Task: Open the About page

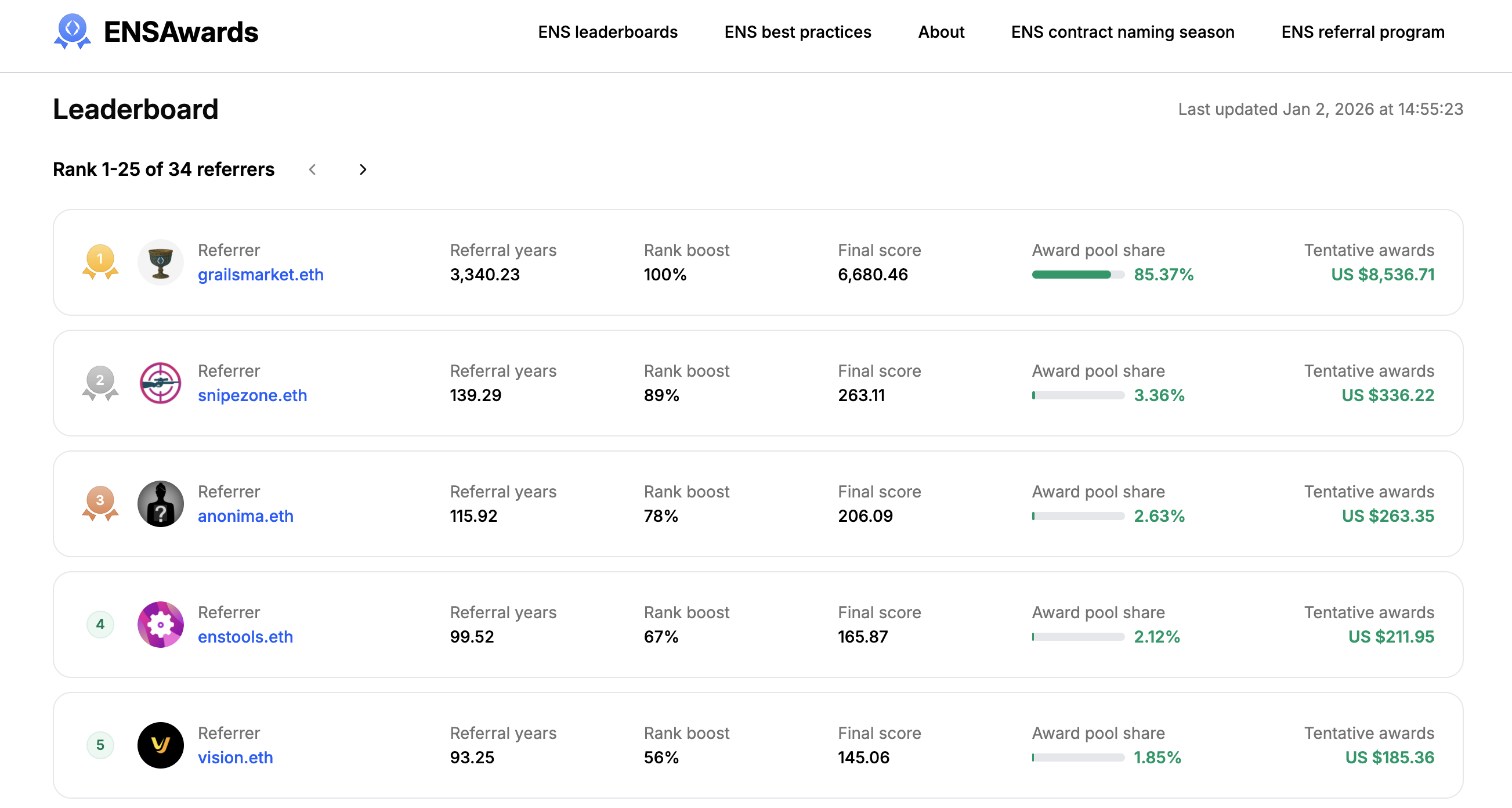Action: point(941,32)
